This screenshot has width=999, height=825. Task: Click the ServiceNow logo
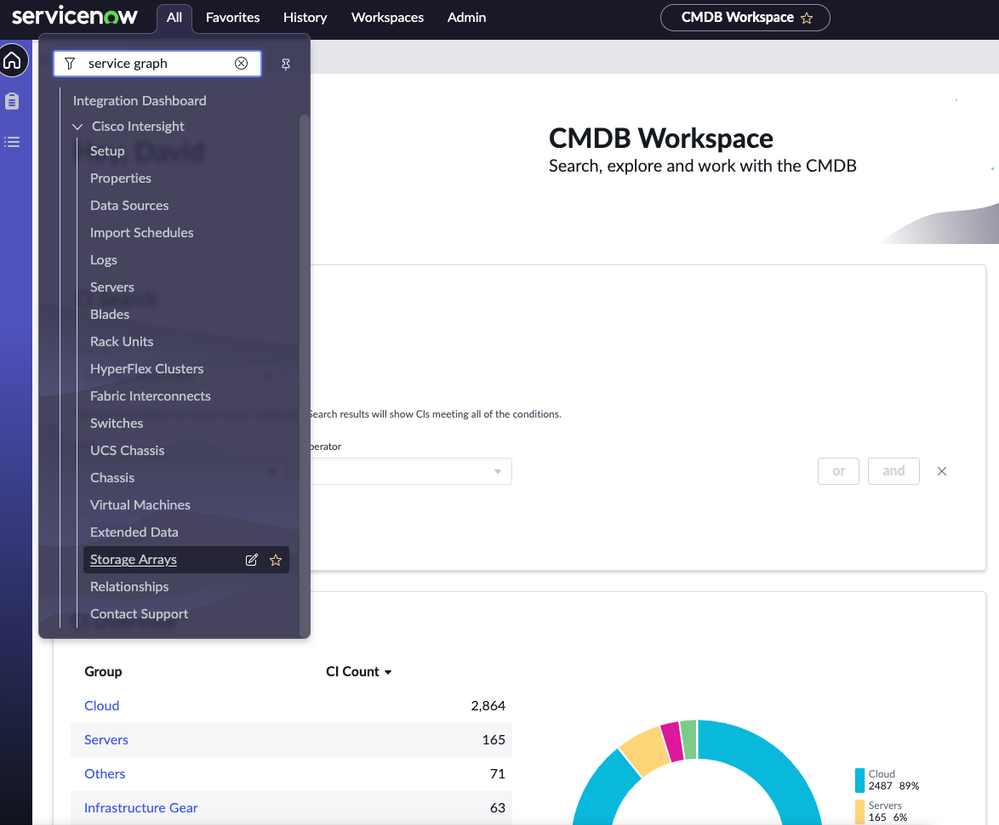[x=75, y=15]
